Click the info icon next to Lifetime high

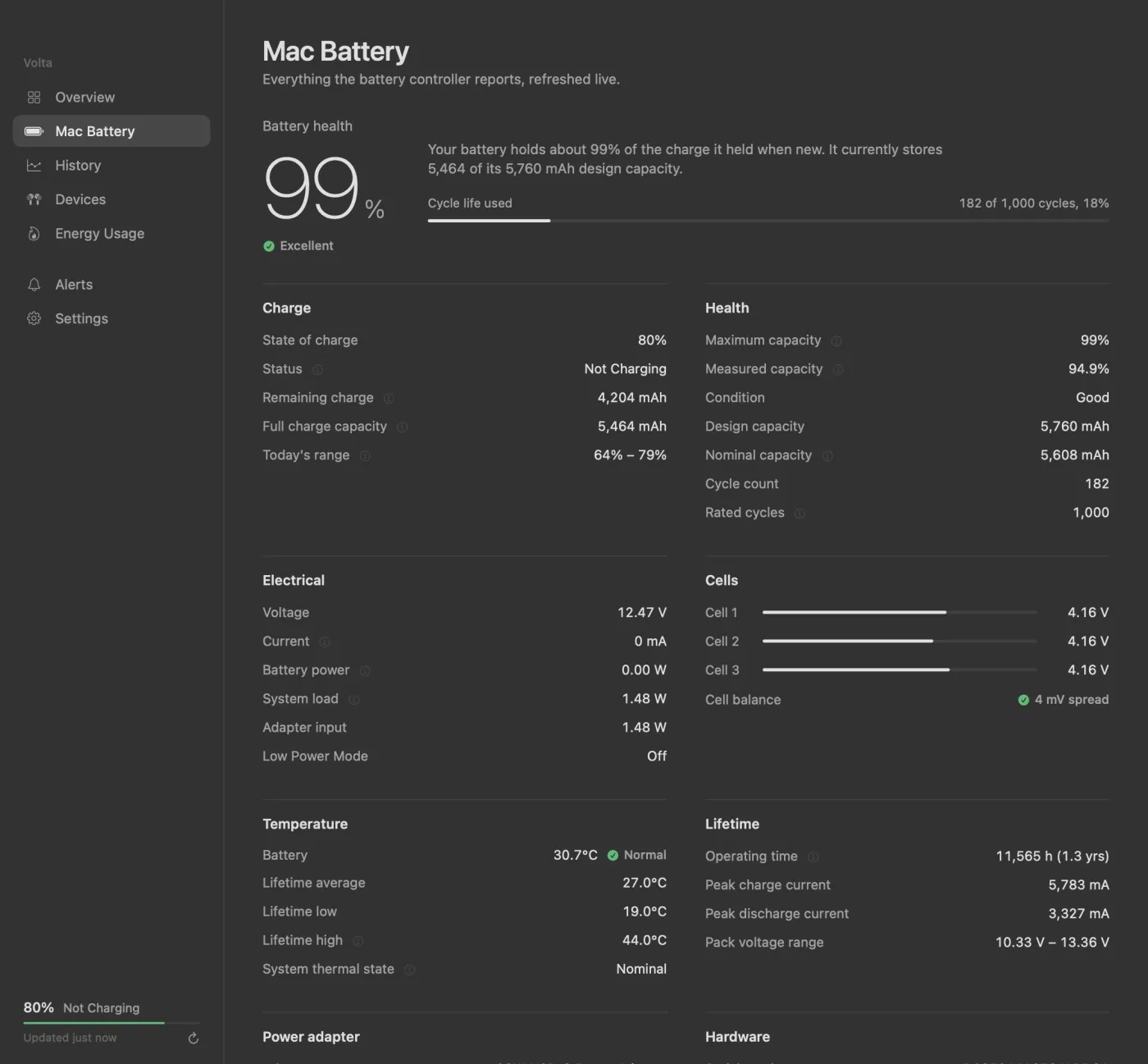pyautogui.click(x=358, y=941)
